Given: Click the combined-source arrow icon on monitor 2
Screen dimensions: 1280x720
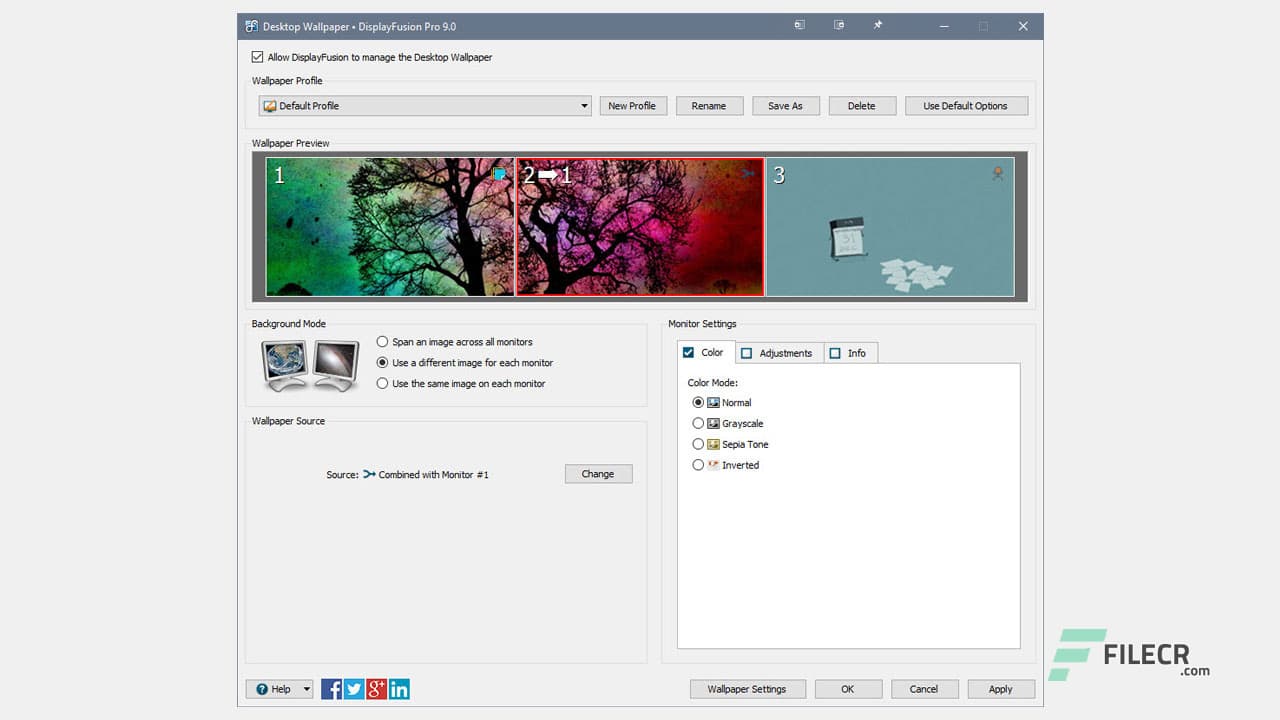Looking at the screenshot, I should point(747,172).
